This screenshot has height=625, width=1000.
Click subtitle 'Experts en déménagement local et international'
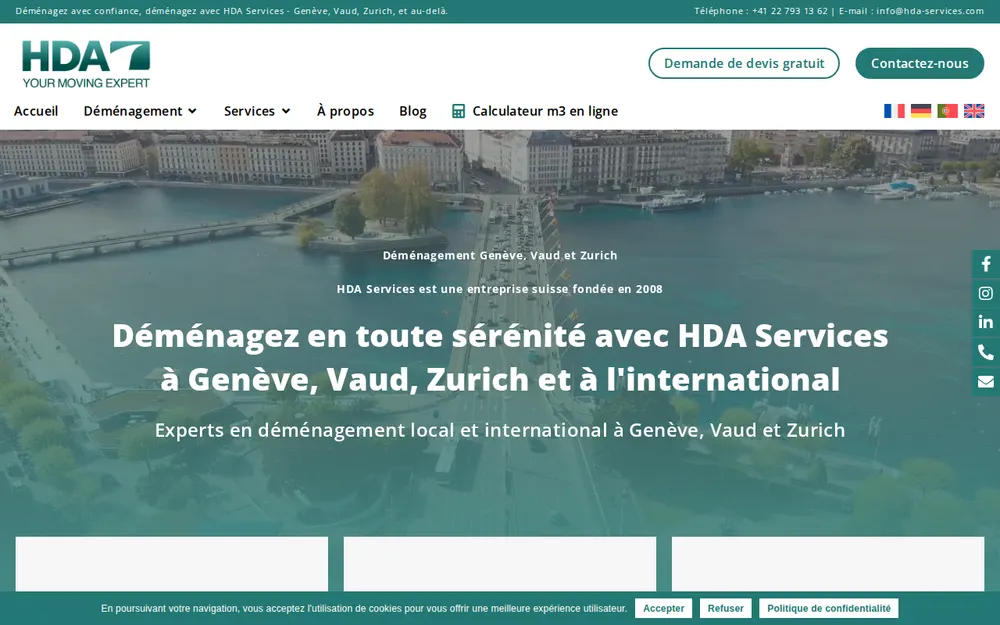pyautogui.click(x=381, y=430)
